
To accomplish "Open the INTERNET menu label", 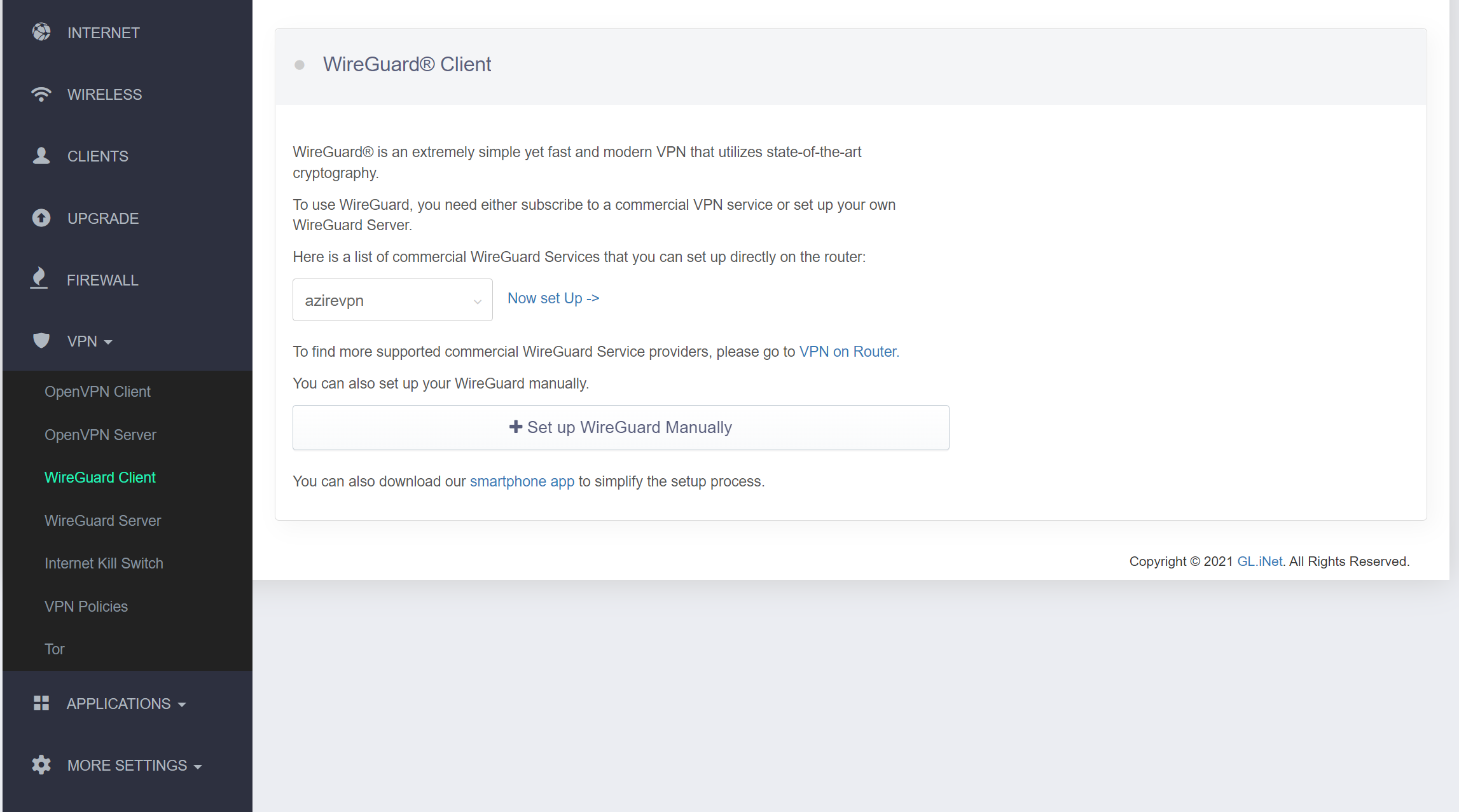I will pos(104,33).
